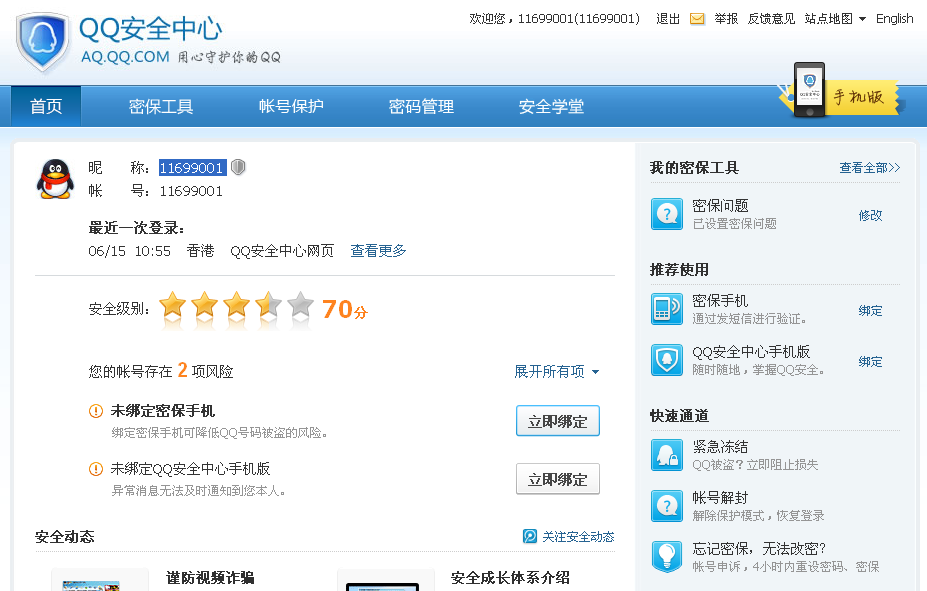Click 退出 to log out

[x=668, y=19]
